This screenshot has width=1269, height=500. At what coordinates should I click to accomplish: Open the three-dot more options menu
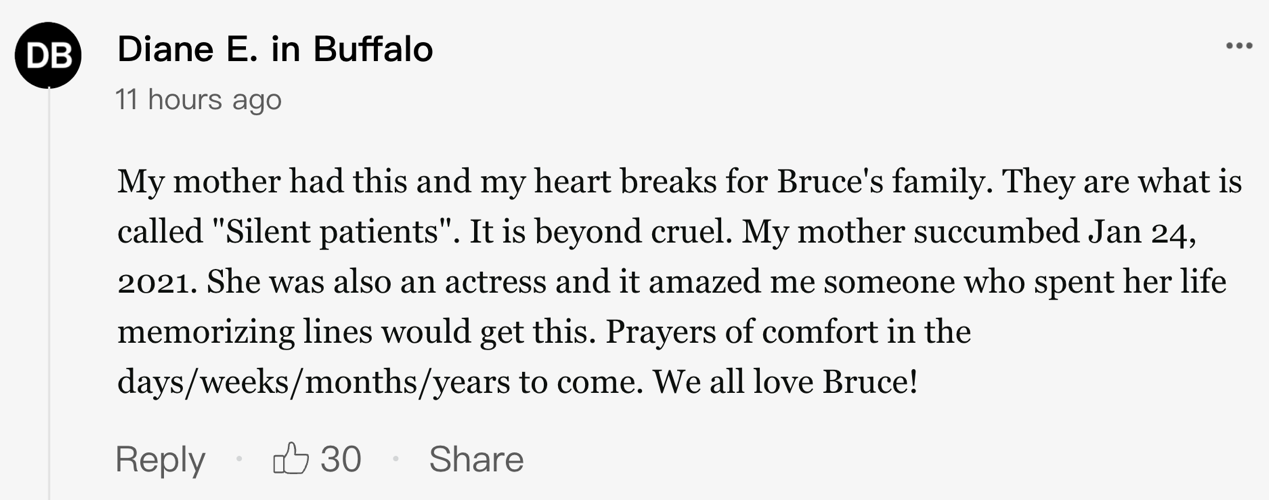[1239, 47]
